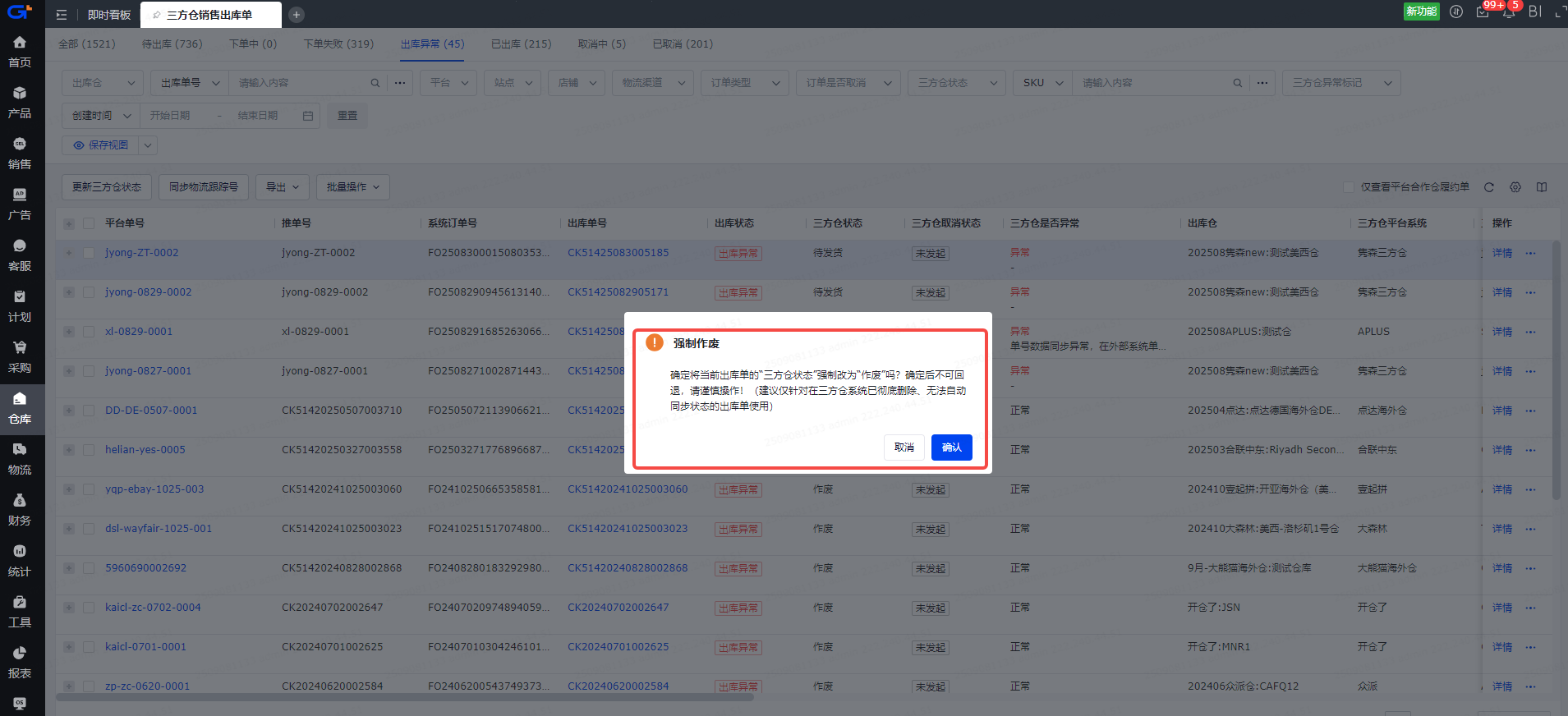Open the 采购 purchasing sidebar icon
The width and height of the screenshot is (1568, 716).
pos(20,356)
